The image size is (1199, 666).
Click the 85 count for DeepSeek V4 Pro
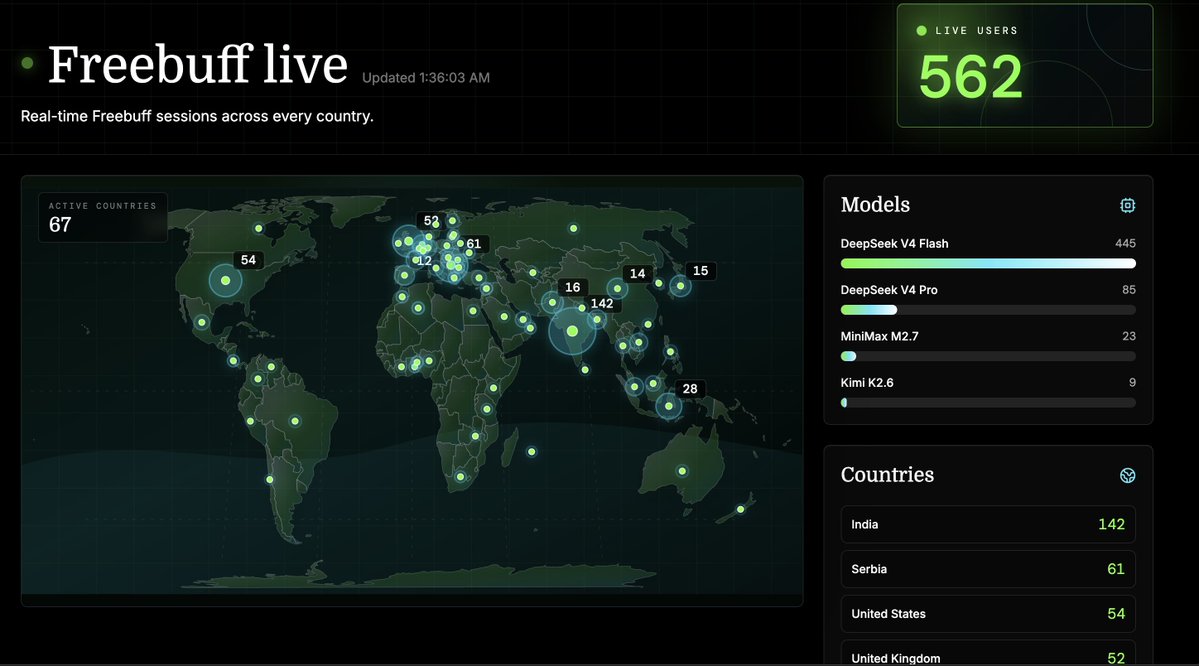coord(1129,290)
